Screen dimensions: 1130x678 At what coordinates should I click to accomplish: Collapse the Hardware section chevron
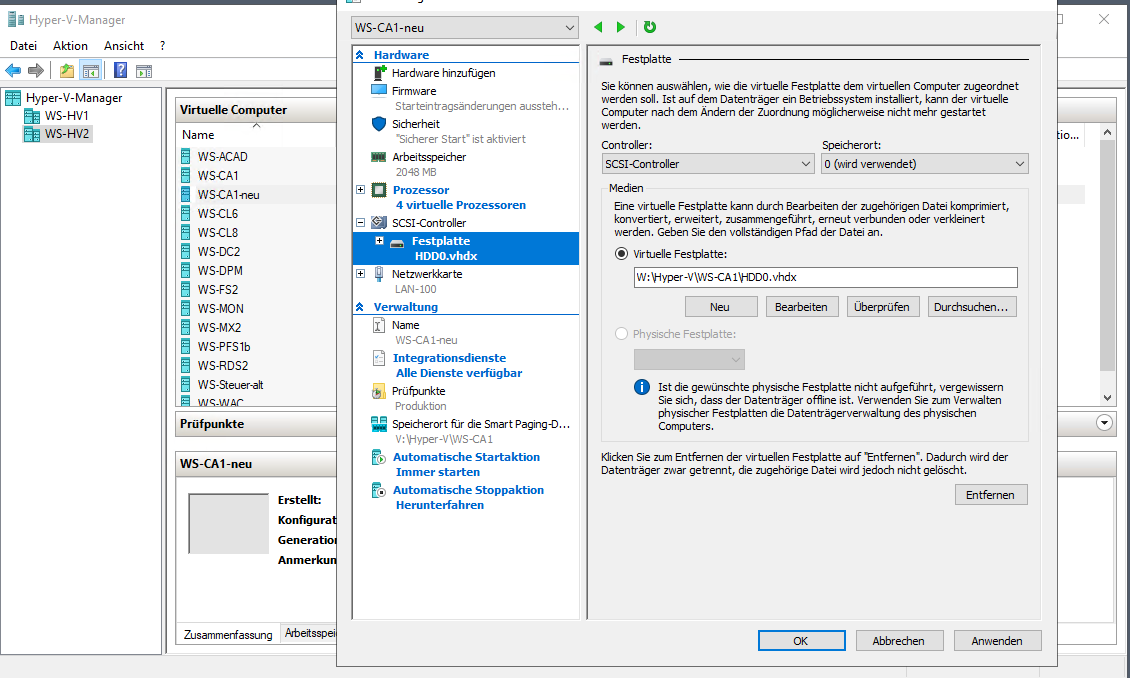pos(360,55)
